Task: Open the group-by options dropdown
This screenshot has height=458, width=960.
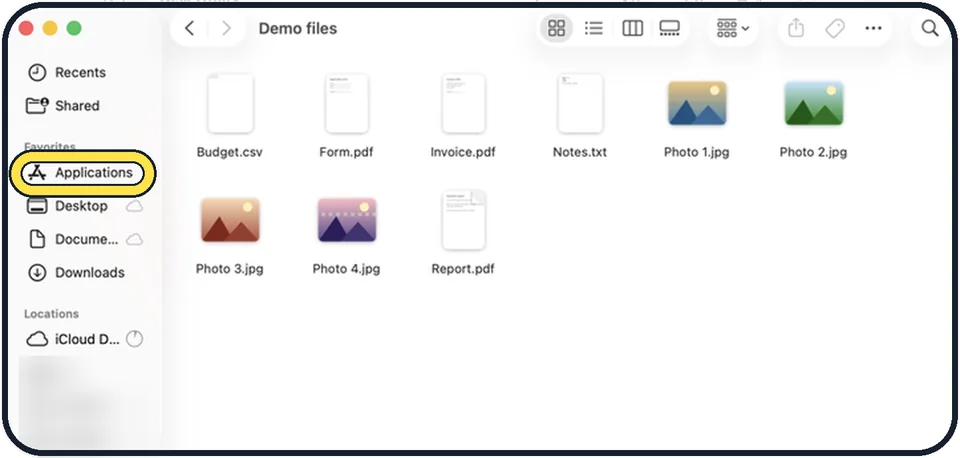Action: [732, 28]
